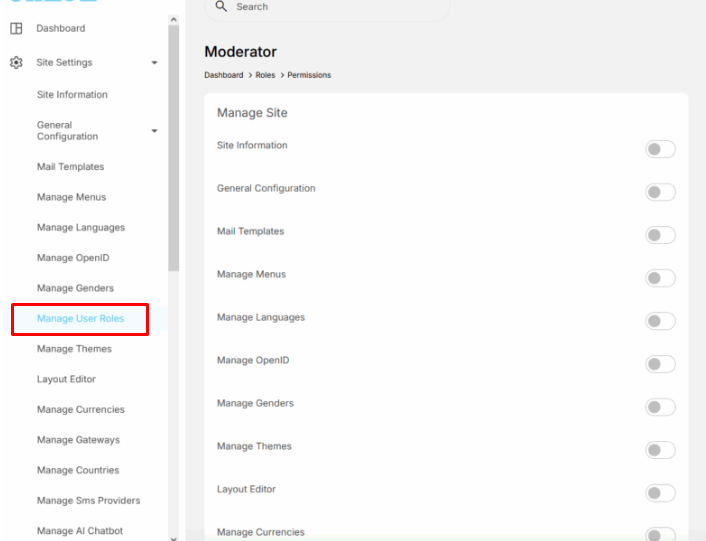Screen dimensions: 706x541
Task: Toggle the Manage OpenID permission
Action: (x=660, y=364)
